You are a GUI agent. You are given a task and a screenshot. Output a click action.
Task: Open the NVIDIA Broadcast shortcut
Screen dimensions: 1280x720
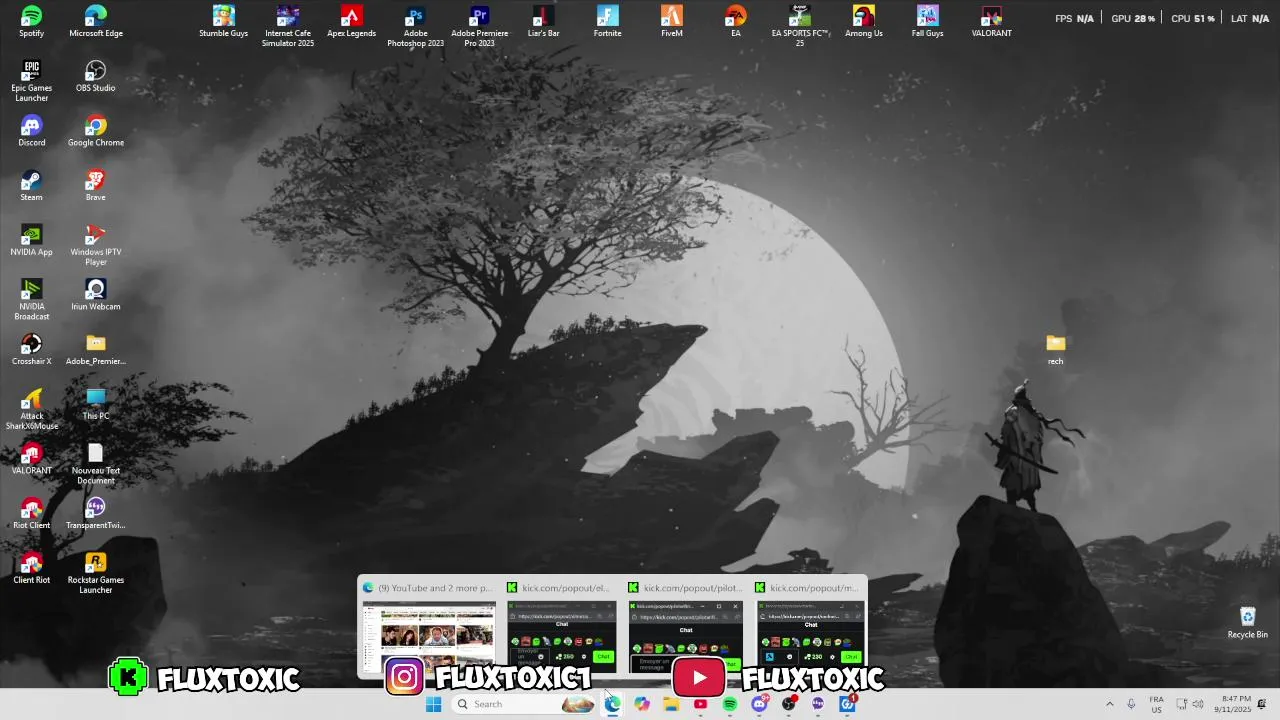click(x=31, y=300)
